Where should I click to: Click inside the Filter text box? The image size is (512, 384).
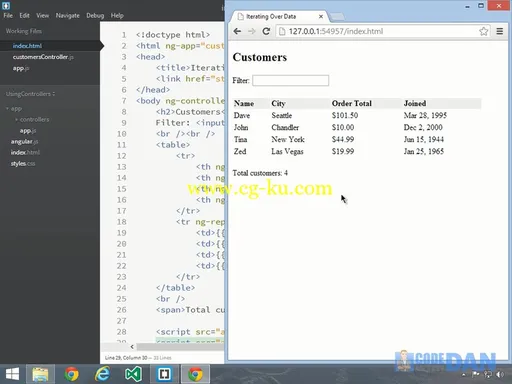click(290, 80)
